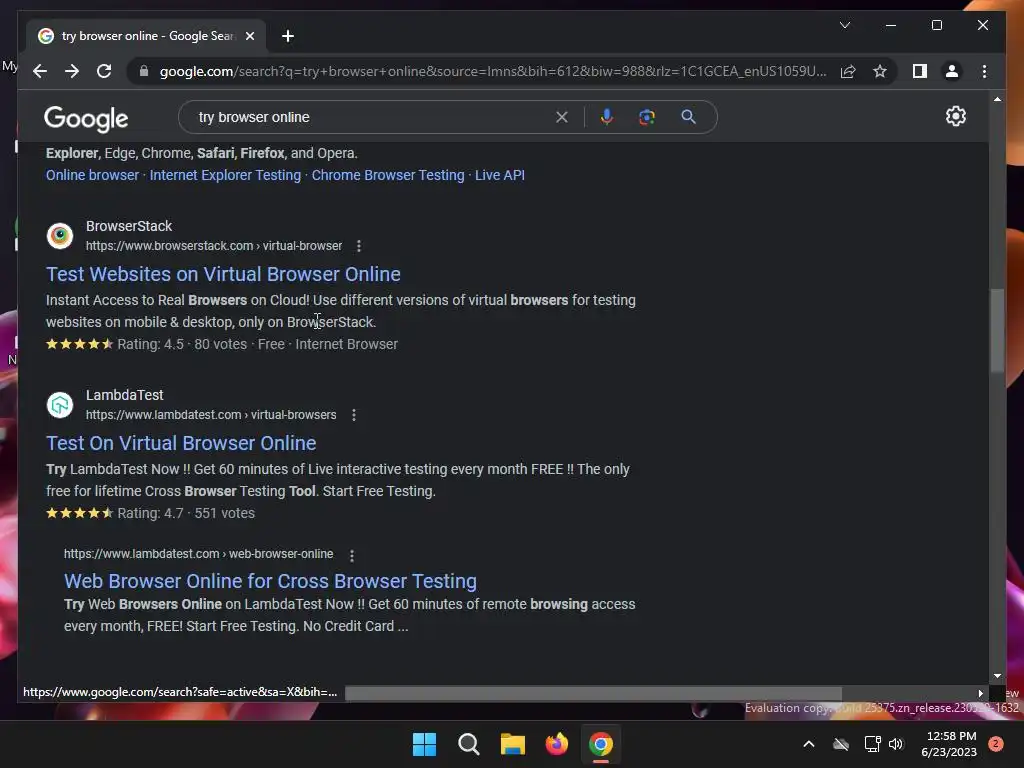Open tab search dropdown arrow

[x=844, y=25]
